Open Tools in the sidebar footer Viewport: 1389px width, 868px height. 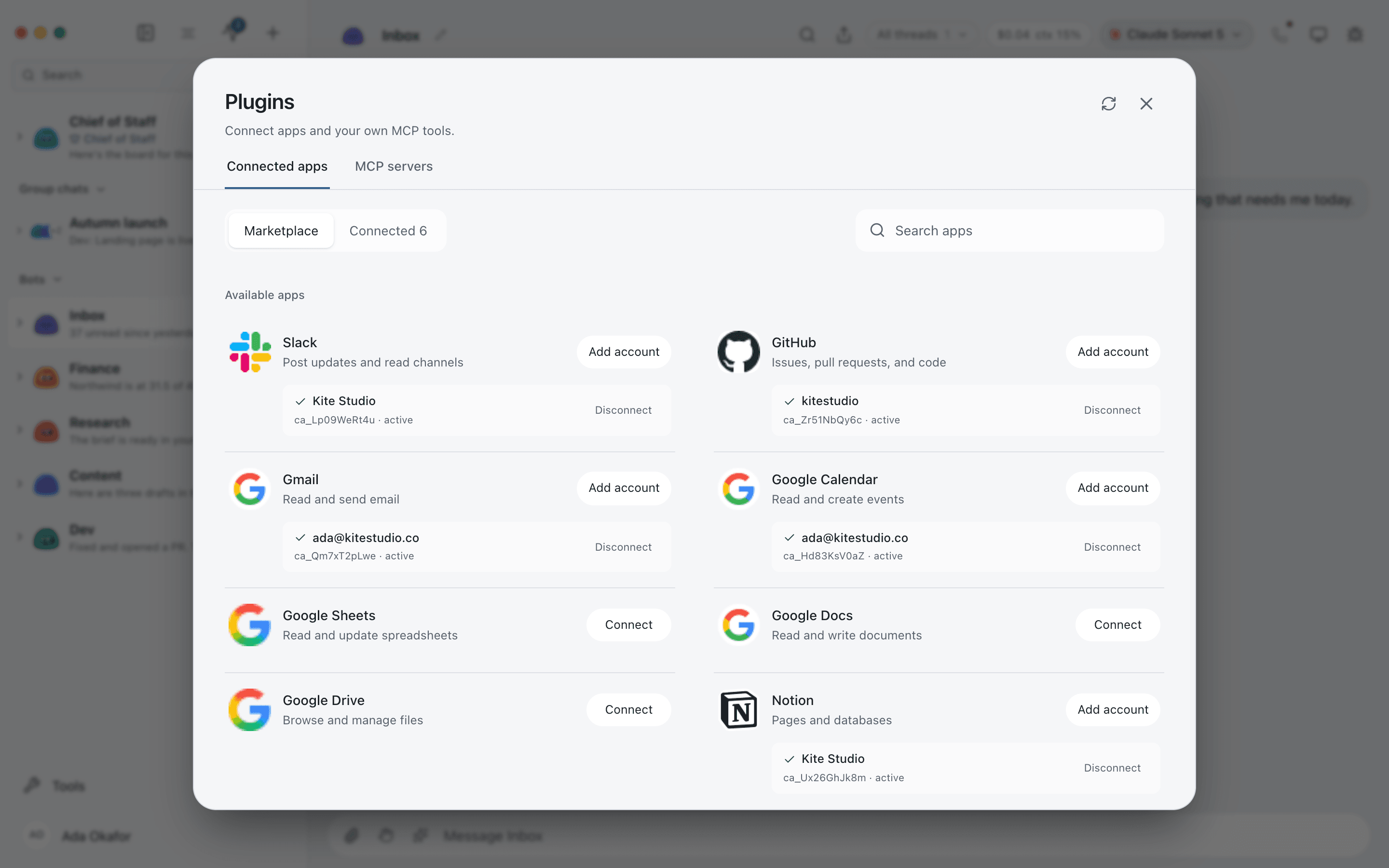[54, 786]
